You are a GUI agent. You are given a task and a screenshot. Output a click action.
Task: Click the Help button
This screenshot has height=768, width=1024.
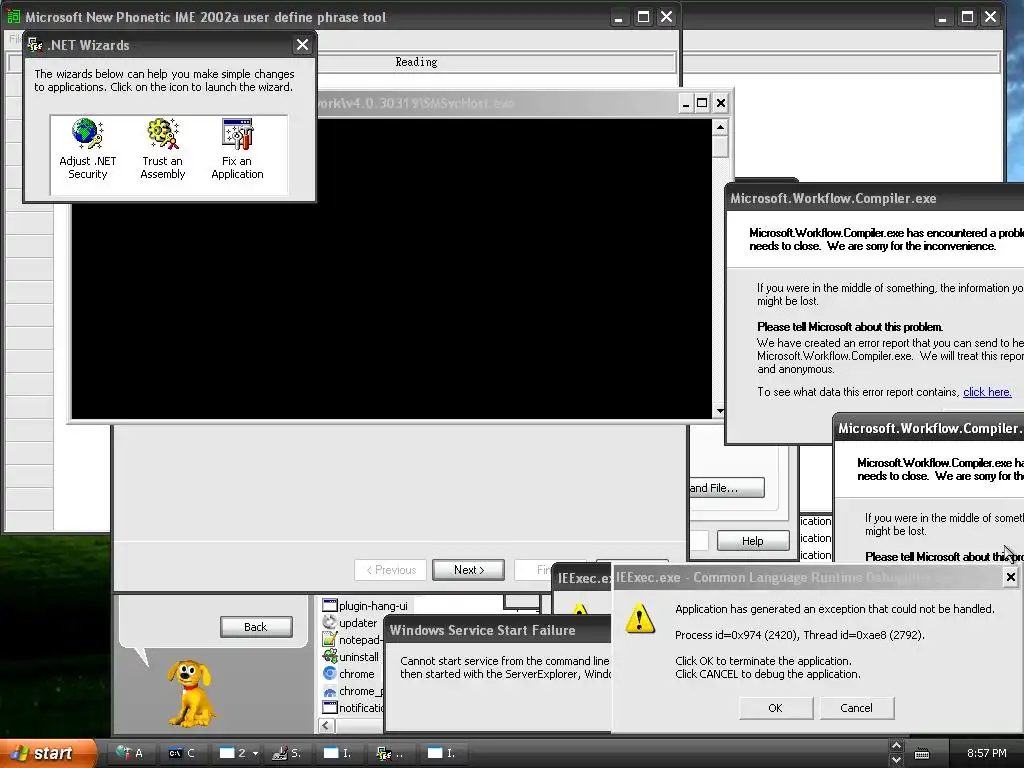[x=752, y=541]
